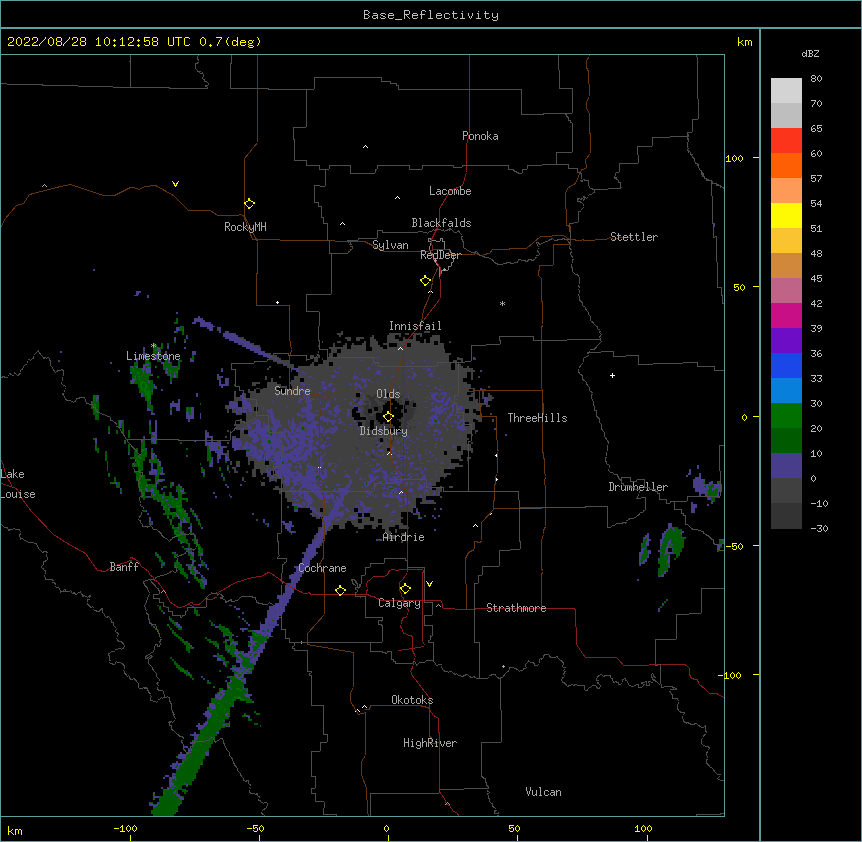Click the Limestone label
The image size is (862, 842).
pyautogui.click(x=153, y=356)
